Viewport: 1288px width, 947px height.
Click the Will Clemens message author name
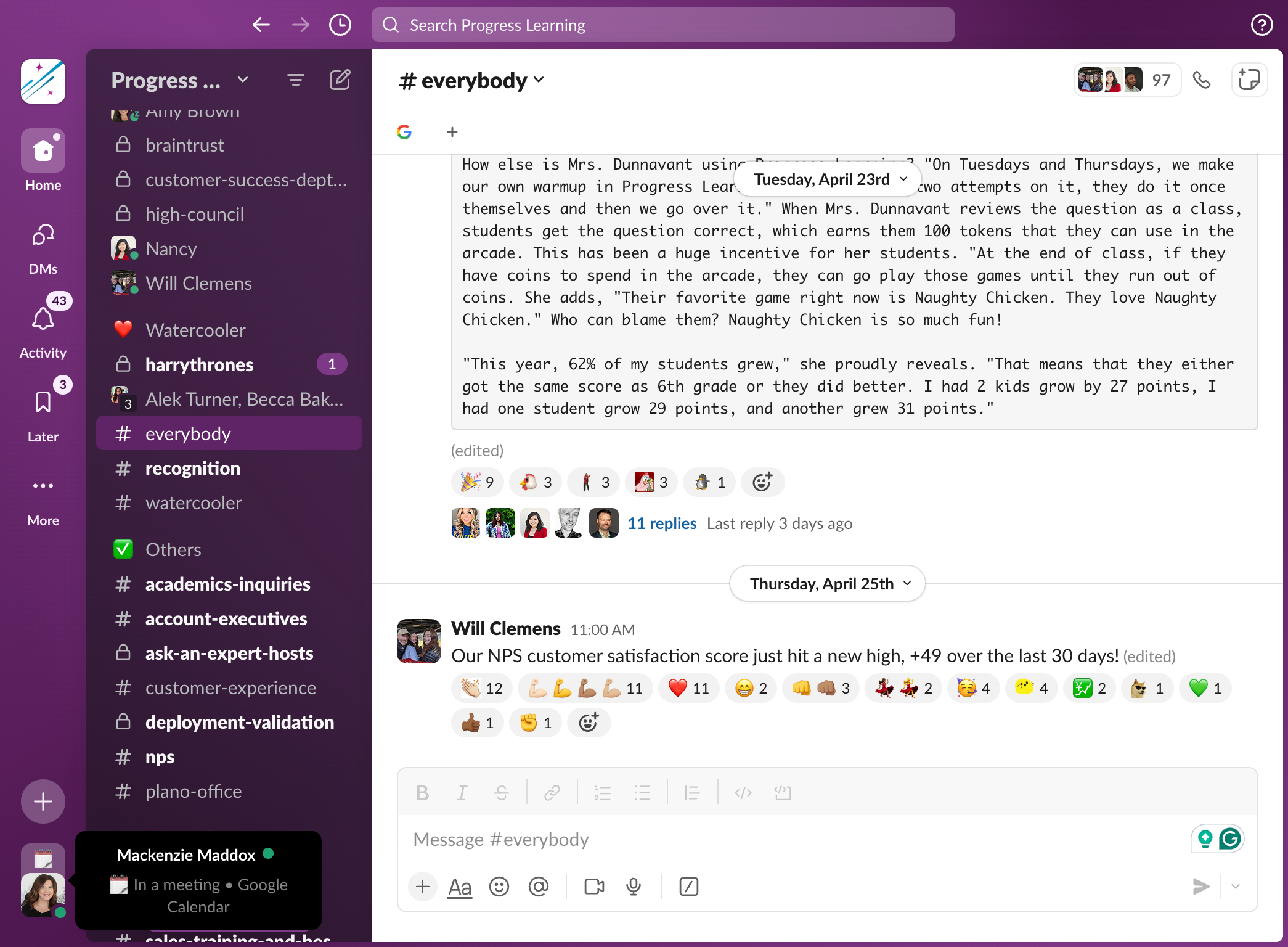point(506,628)
